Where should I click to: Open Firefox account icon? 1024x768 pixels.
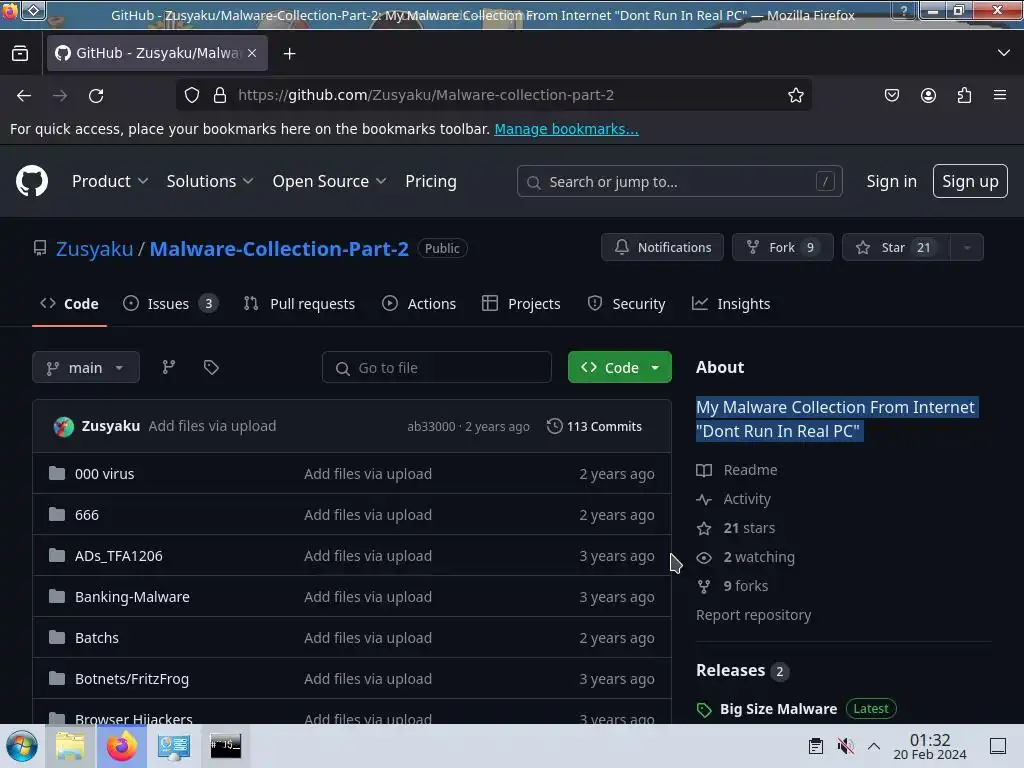tap(928, 95)
